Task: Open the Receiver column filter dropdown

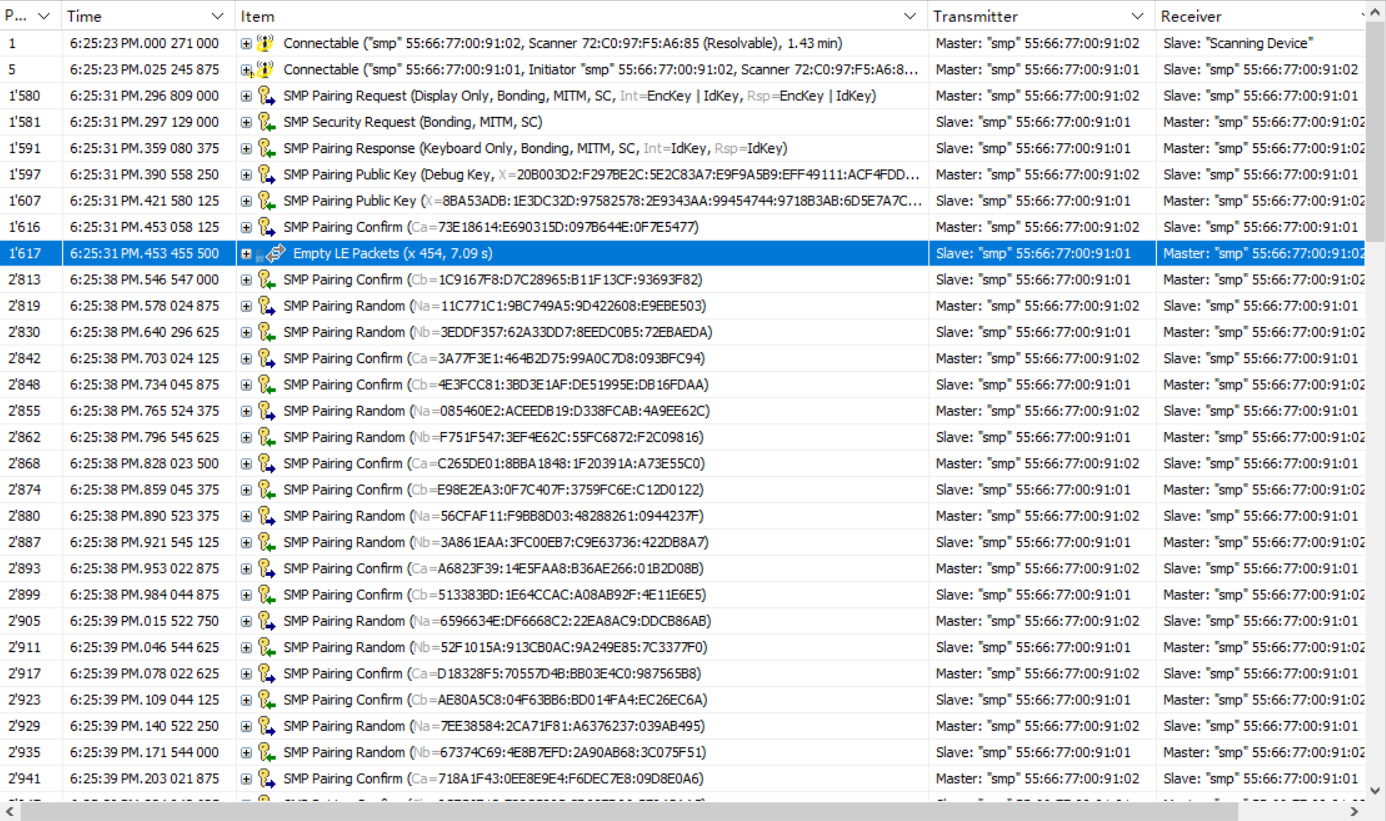Action: tap(1362, 16)
